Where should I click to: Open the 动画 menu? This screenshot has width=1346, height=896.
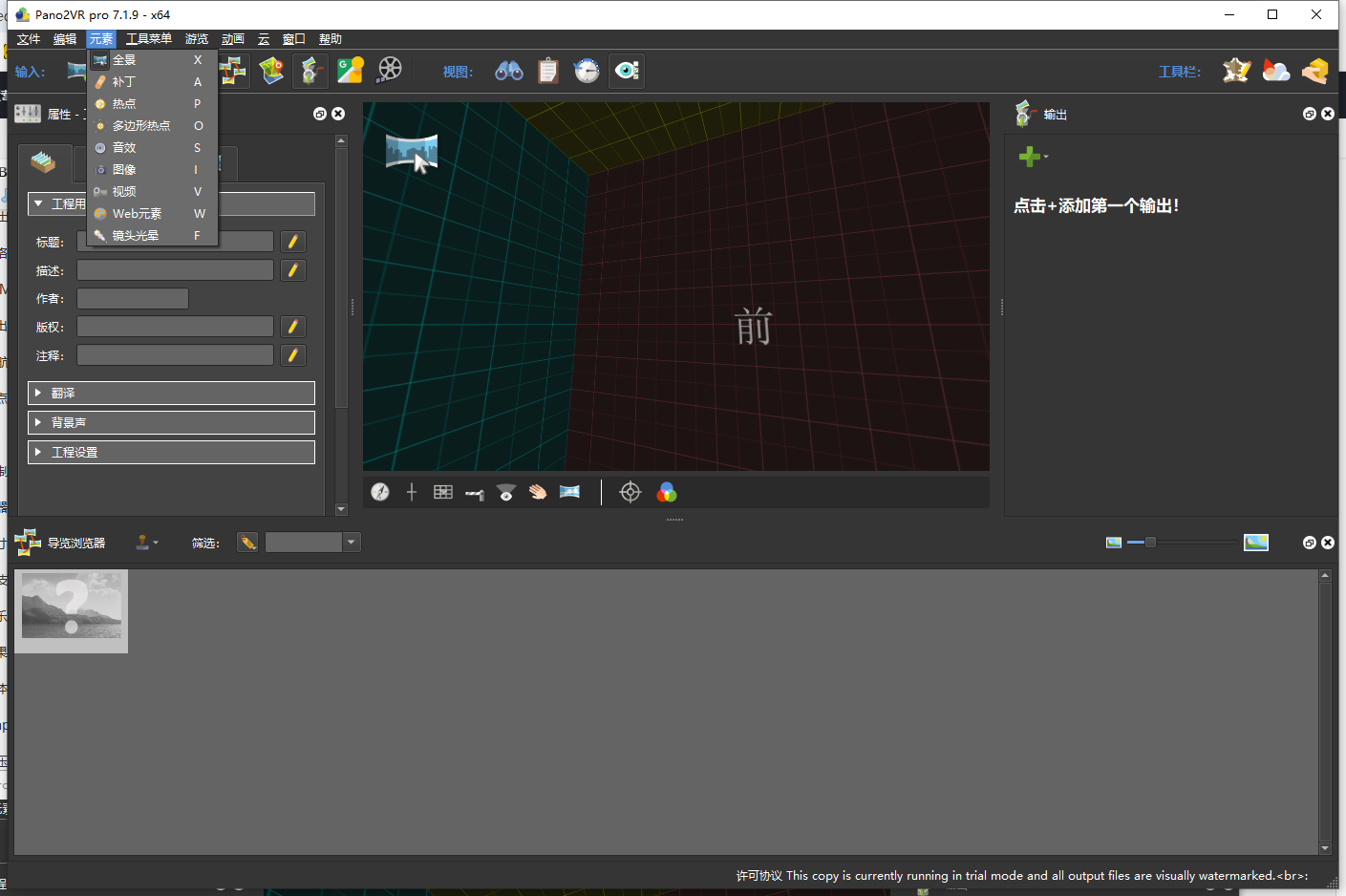tap(233, 39)
